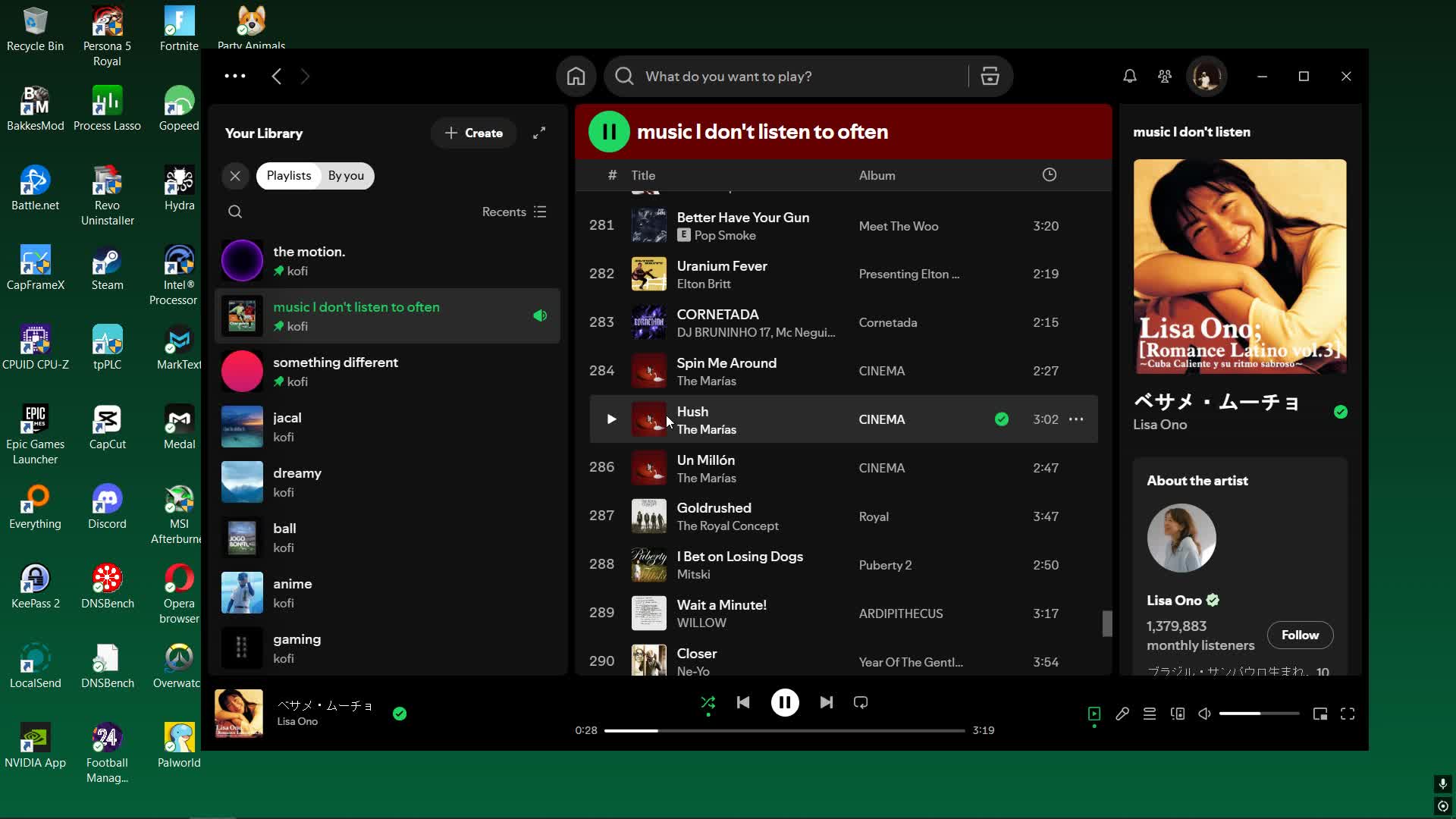Play the track Hush
Viewport: 1456px width, 819px height.
point(611,419)
